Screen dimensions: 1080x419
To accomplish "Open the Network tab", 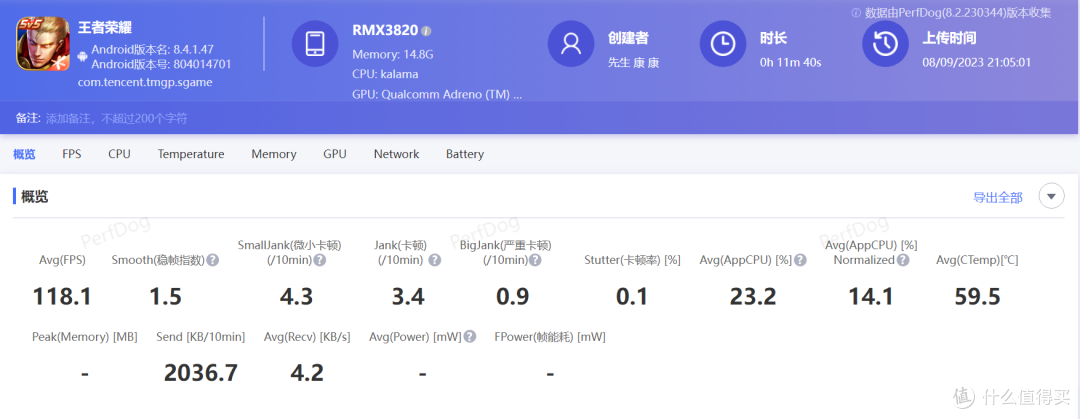I will tap(396, 154).
